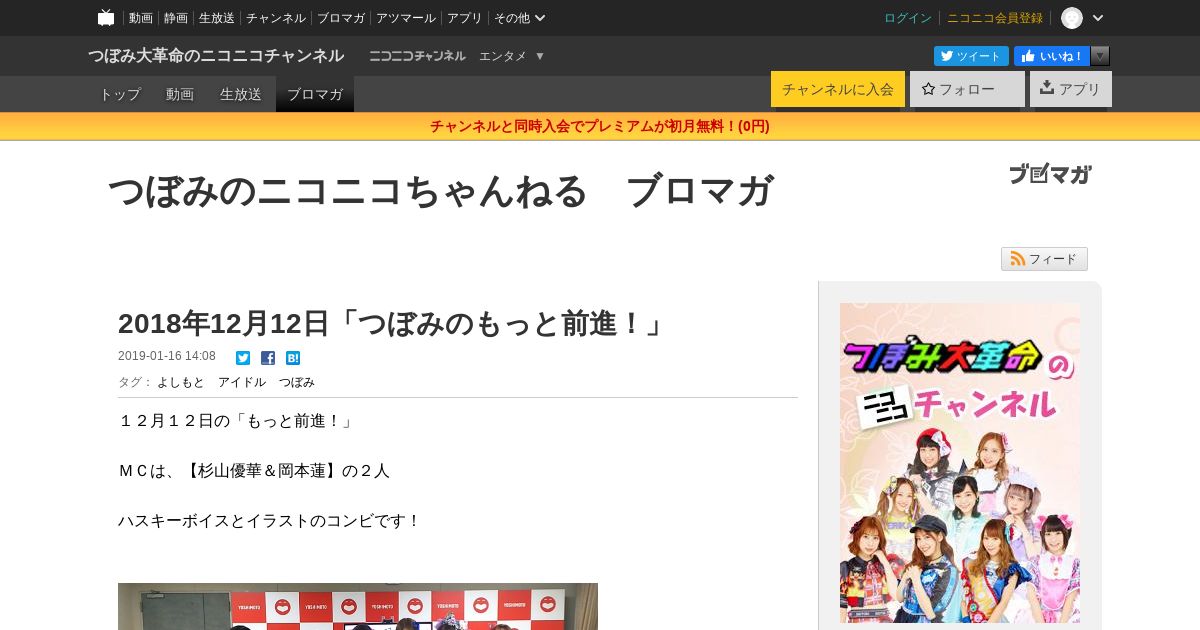This screenshot has height=630, width=1200.
Task: Switch to the 動画 channel tab
Action: (180, 94)
